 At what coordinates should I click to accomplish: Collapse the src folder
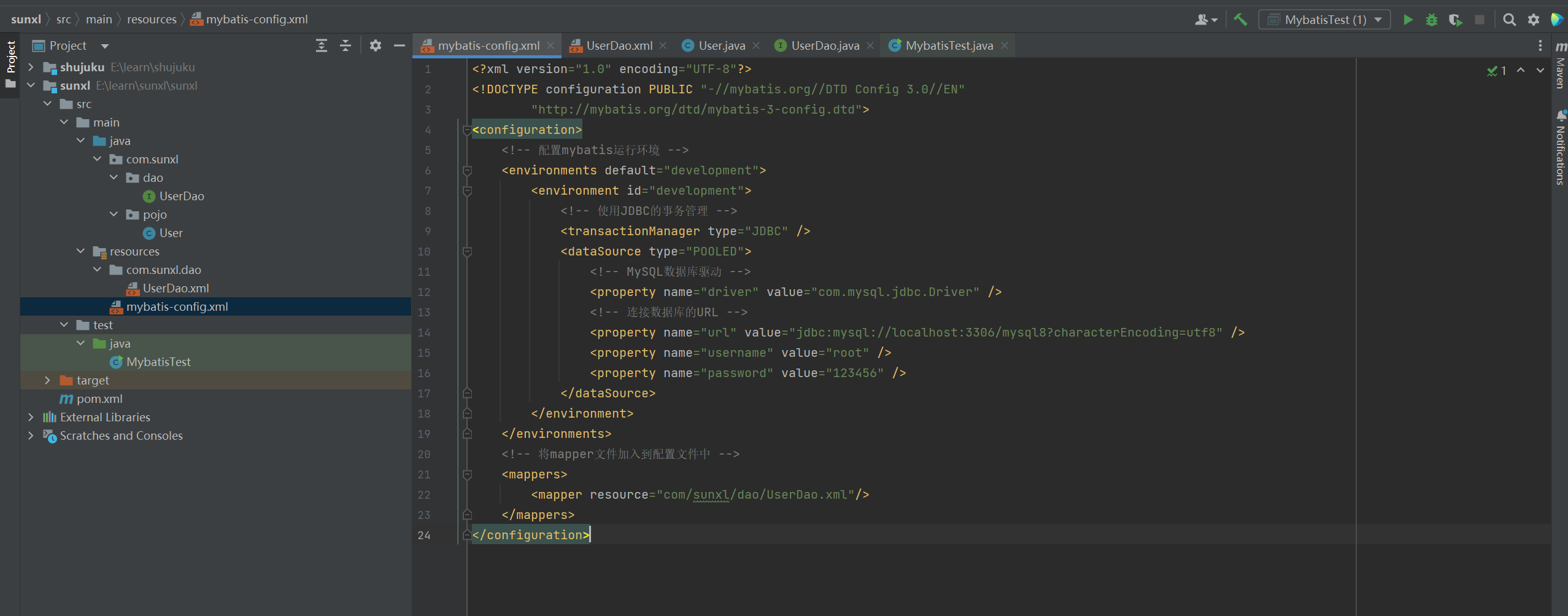(x=47, y=104)
